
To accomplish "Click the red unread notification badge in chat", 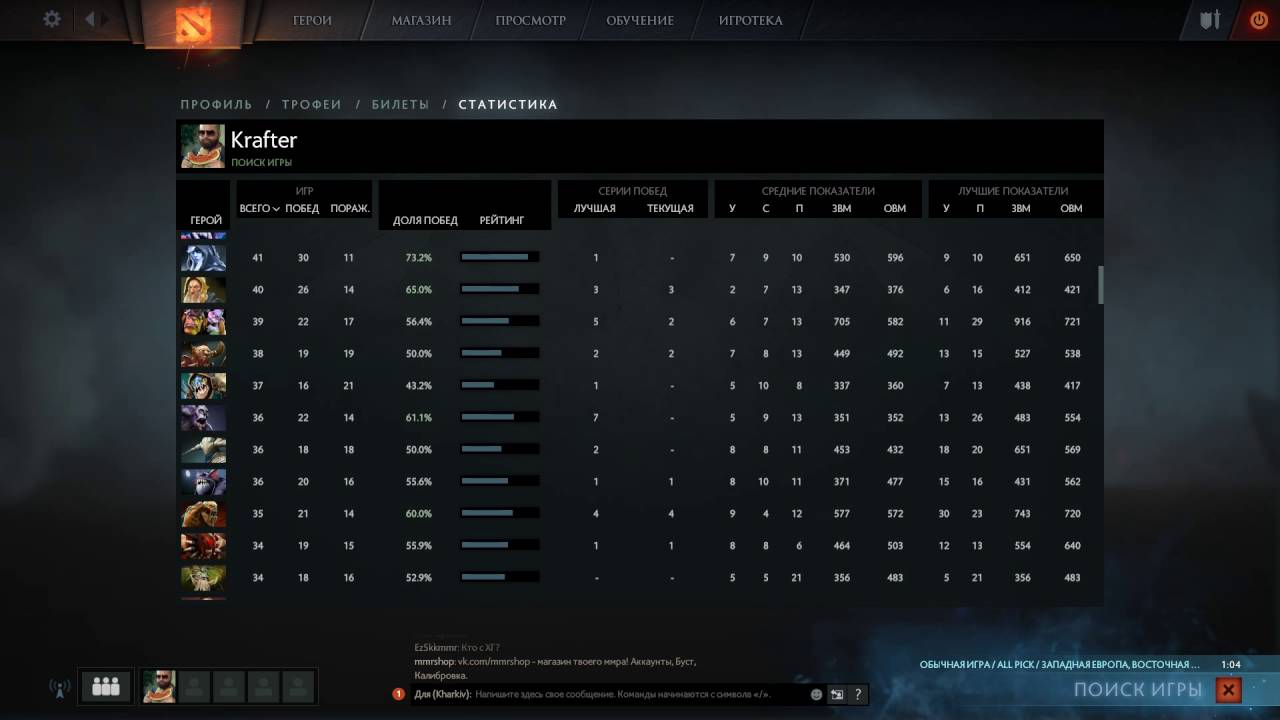I will [399, 694].
